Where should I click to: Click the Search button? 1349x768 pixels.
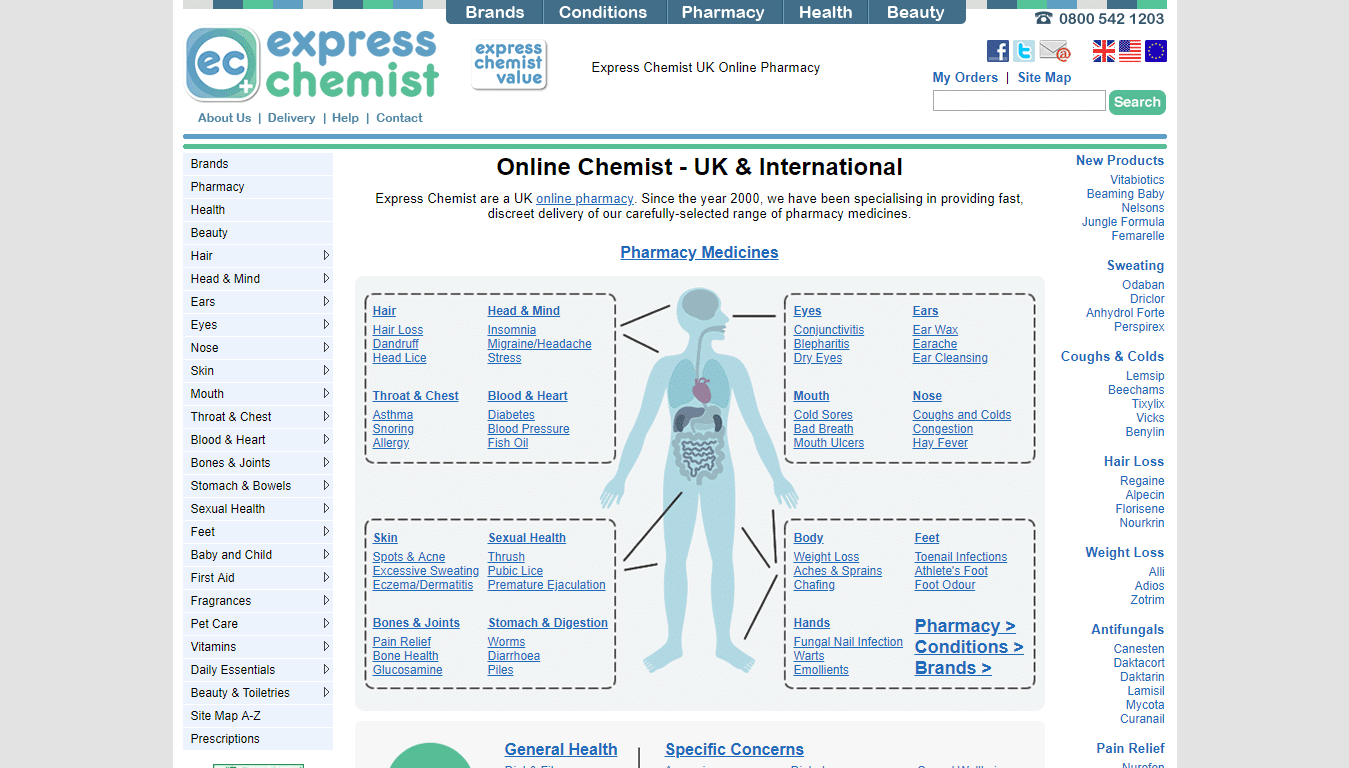(1137, 102)
